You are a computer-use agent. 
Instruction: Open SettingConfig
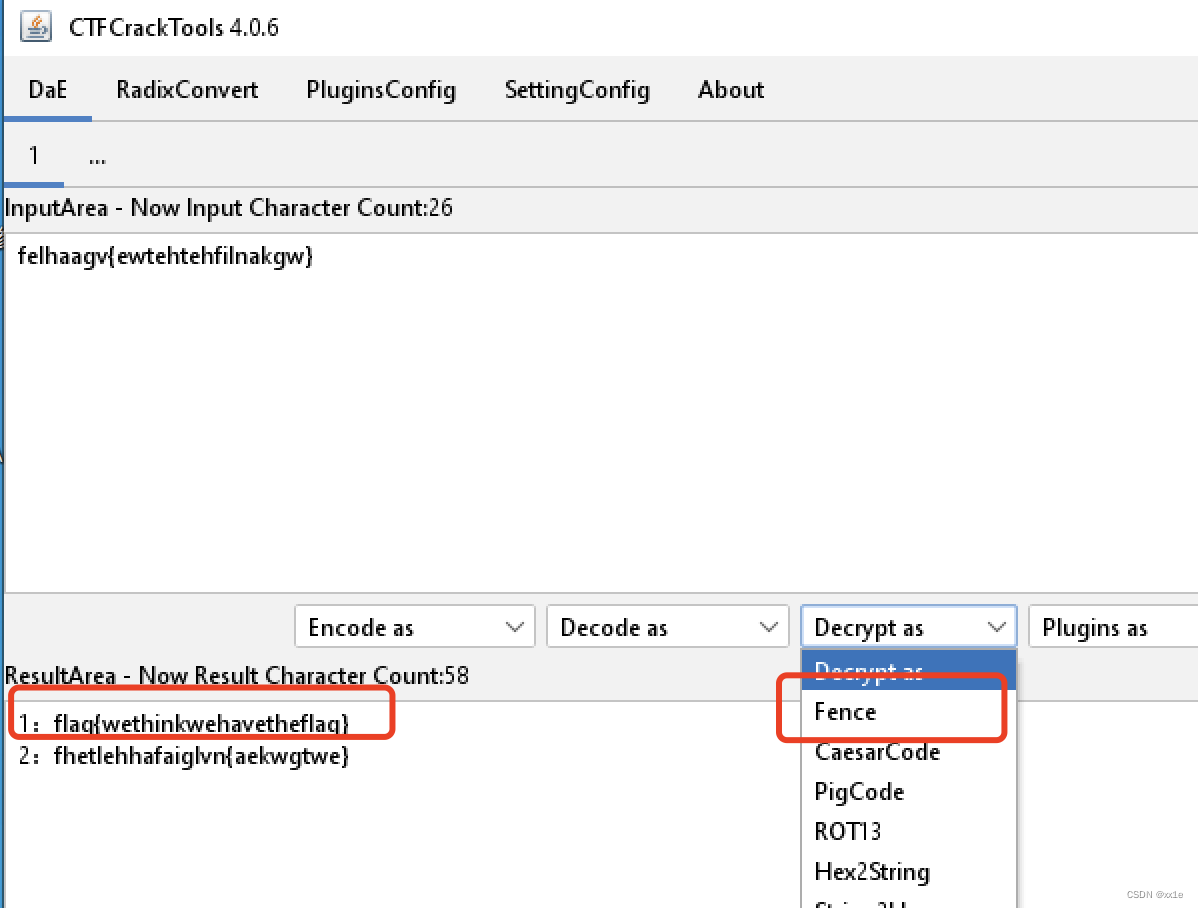click(x=577, y=90)
